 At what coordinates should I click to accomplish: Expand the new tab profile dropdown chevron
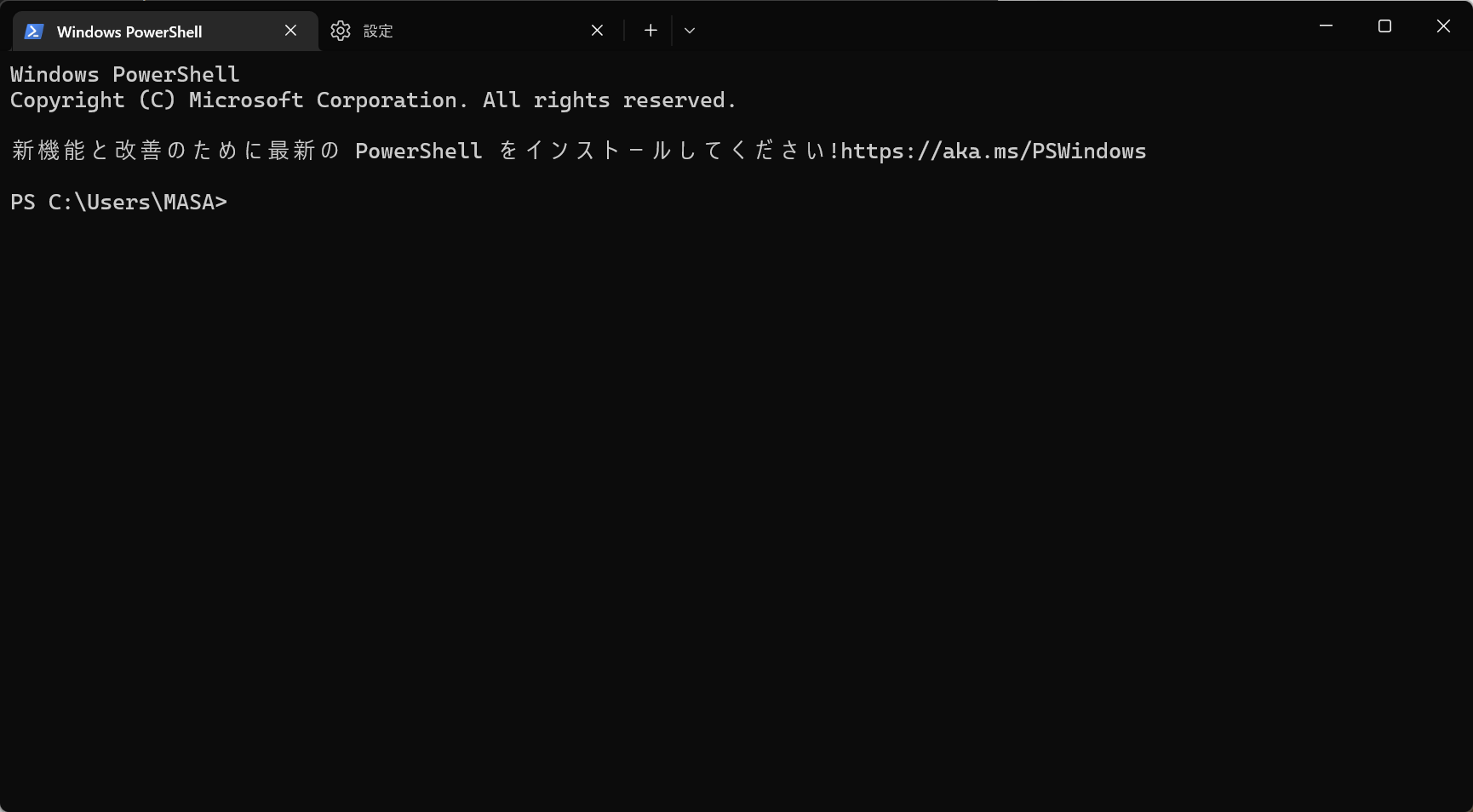click(x=690, y=31)
